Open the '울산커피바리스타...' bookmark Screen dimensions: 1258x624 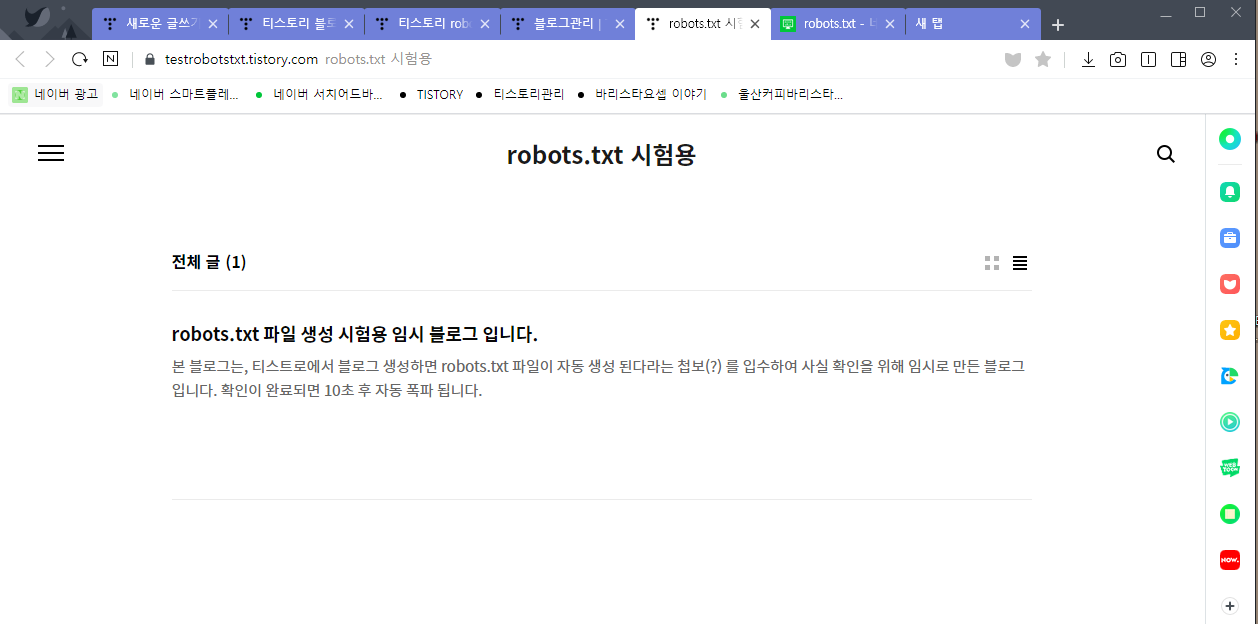point(782,95)
